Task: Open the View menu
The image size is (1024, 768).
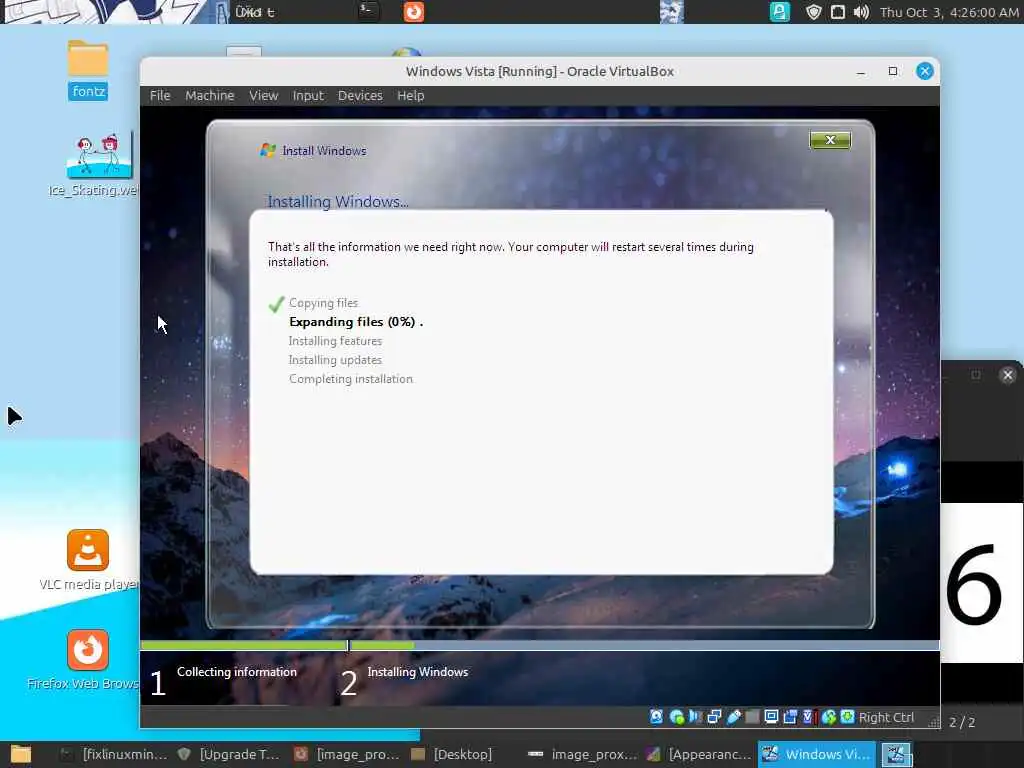Action: tap(263, 95)
